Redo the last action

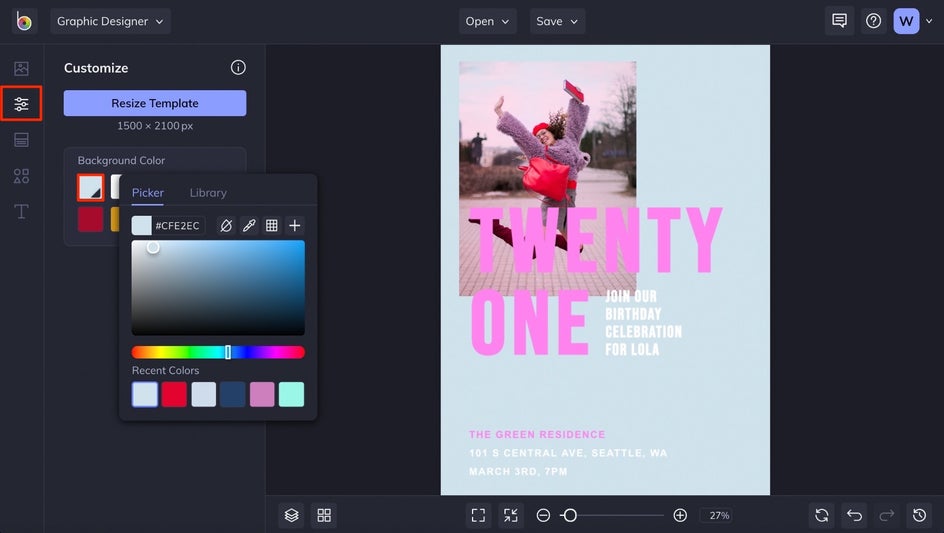point(886,515)
